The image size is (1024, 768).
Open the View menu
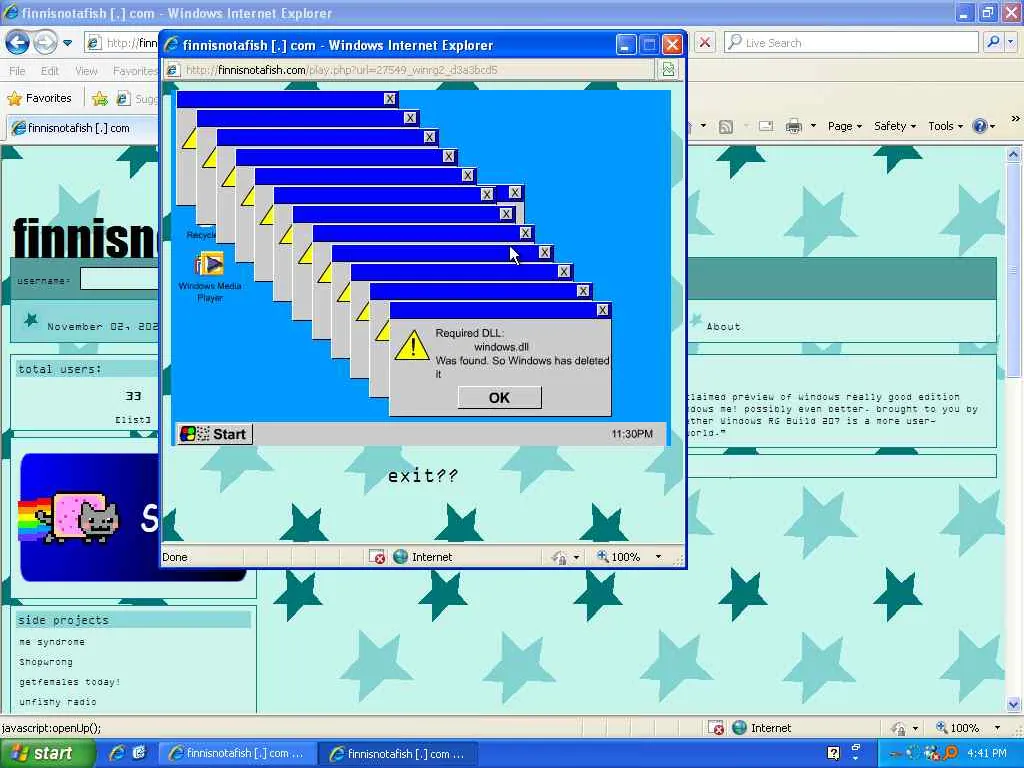click(x=86, y=71)
